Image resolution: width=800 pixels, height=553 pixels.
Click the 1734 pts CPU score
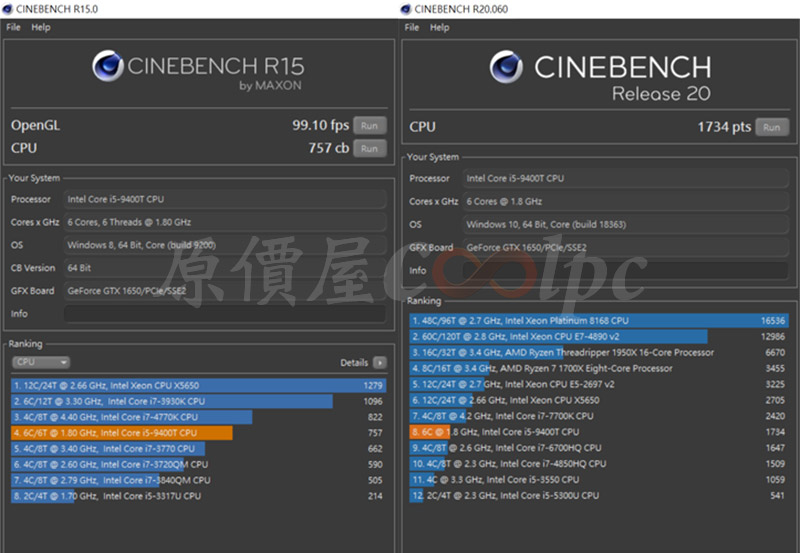point(724,127)
